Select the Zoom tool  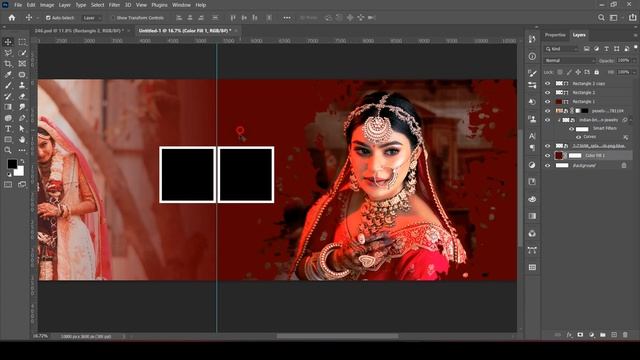click(x=8, y=150)
